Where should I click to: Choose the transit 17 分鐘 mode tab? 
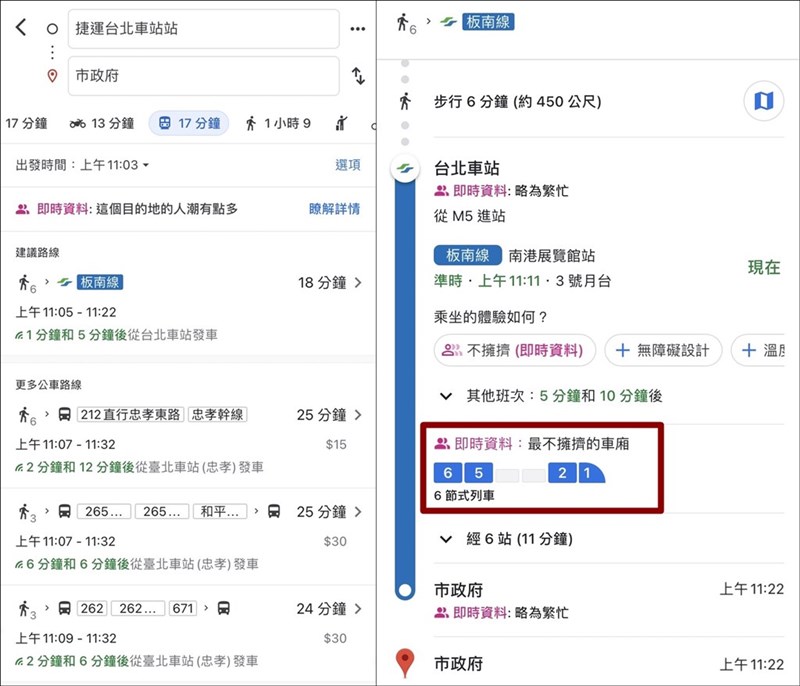(189, 123)
